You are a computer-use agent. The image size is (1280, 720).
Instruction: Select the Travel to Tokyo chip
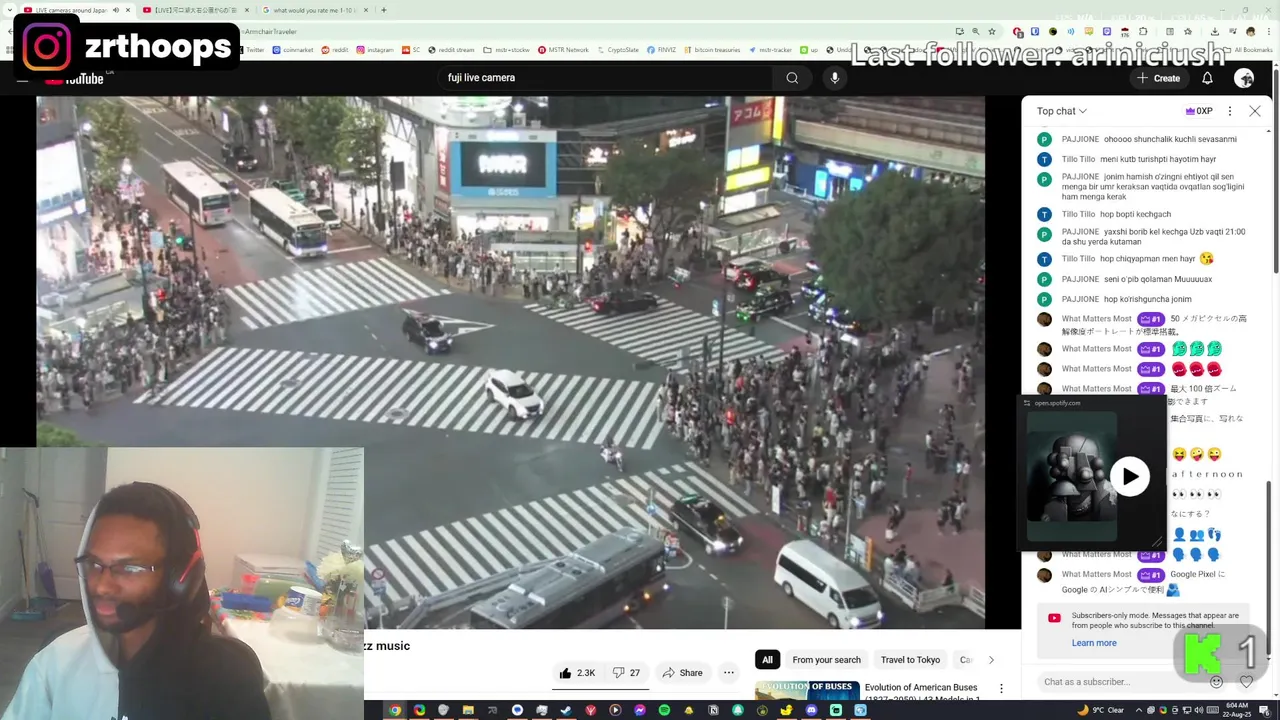pos(910,660)
